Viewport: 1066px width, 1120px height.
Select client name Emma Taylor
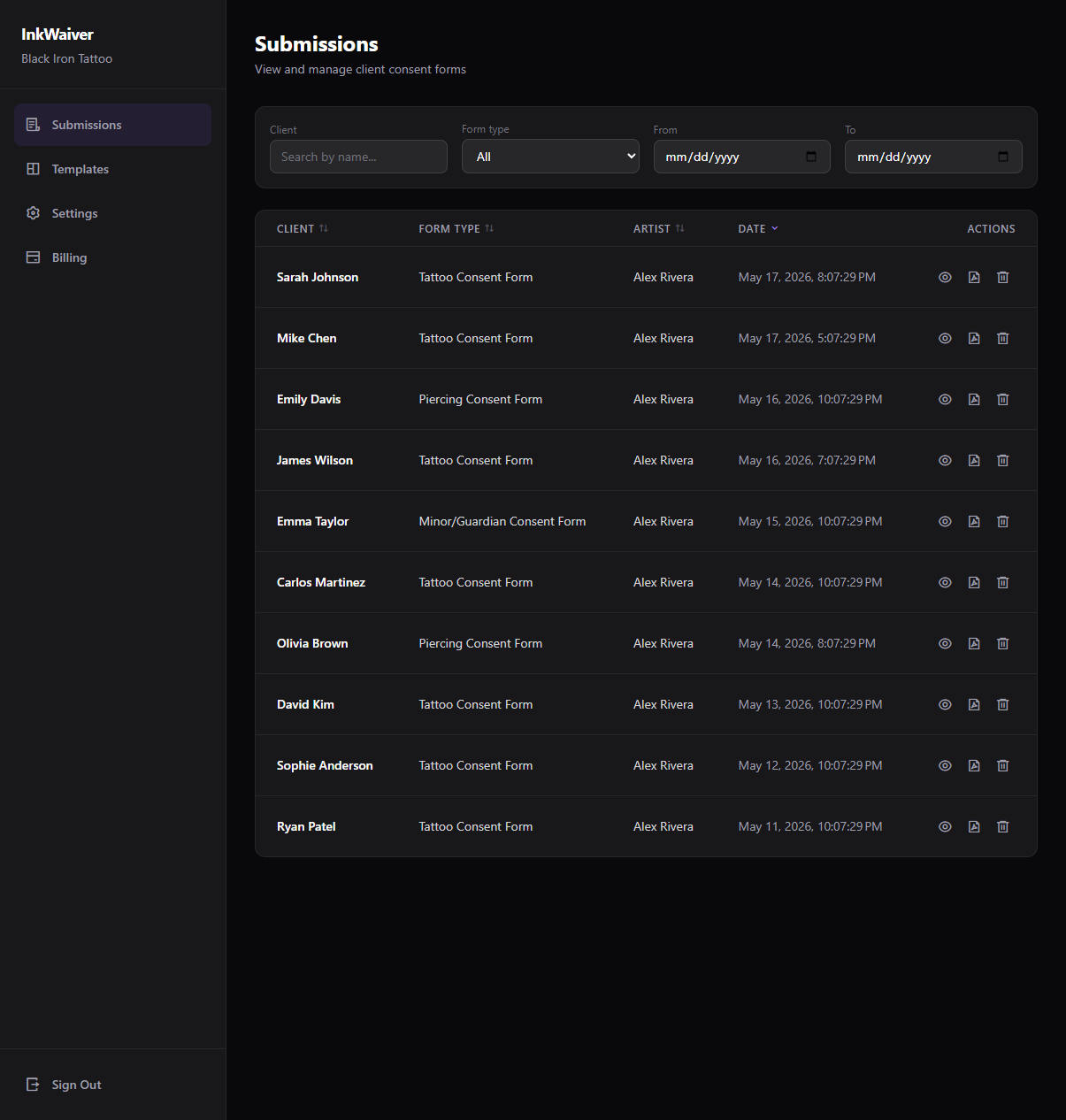pyautogui.click(x=312, y=521)
